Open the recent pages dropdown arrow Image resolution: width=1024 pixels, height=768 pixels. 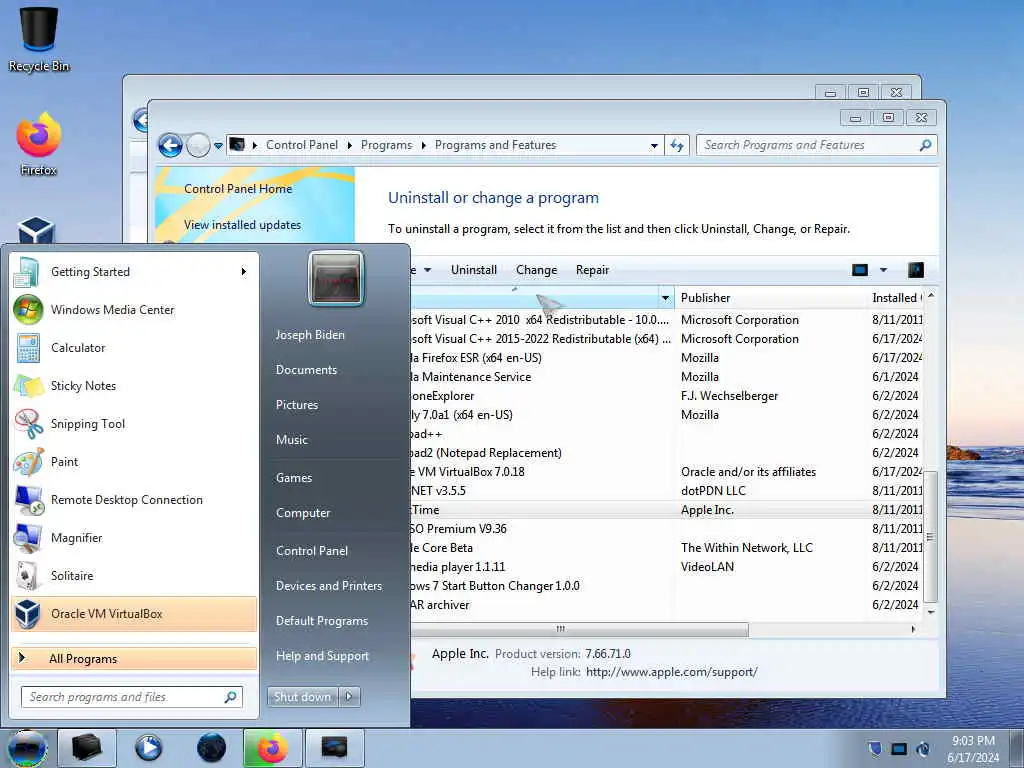pos(218,146)
